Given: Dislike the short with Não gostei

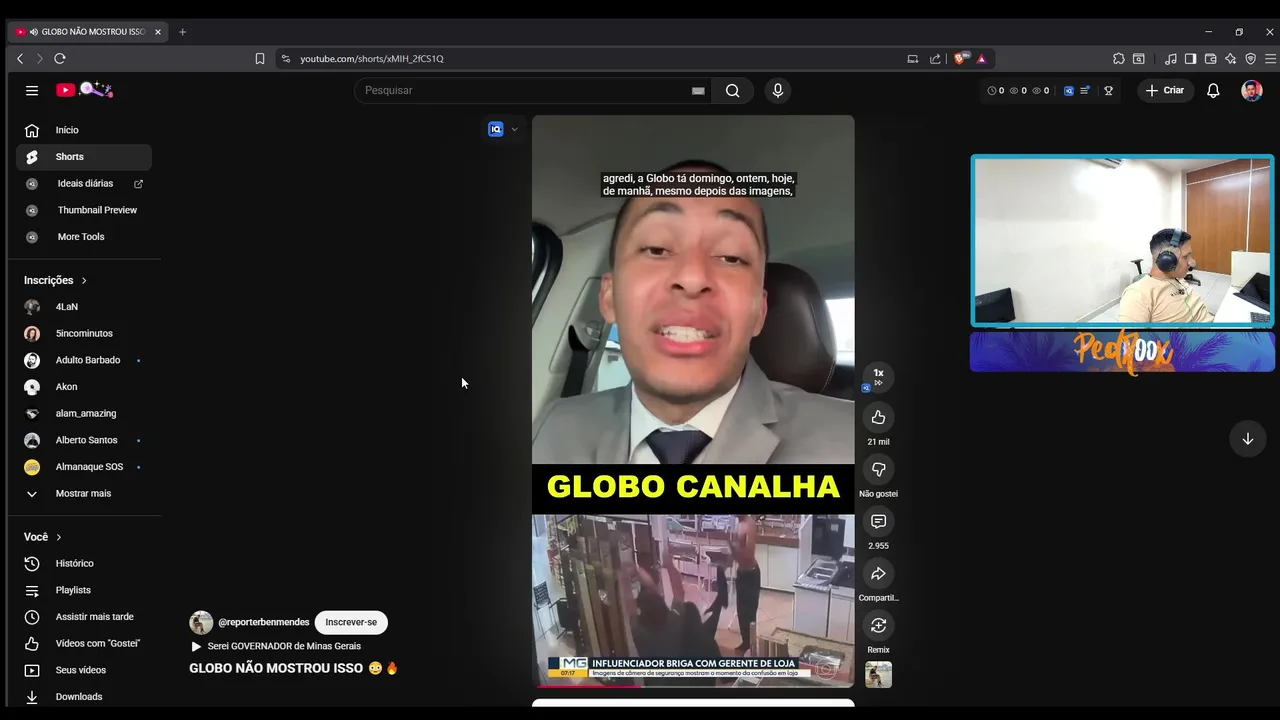Looking at the screenshot, I should click(878, 469).
